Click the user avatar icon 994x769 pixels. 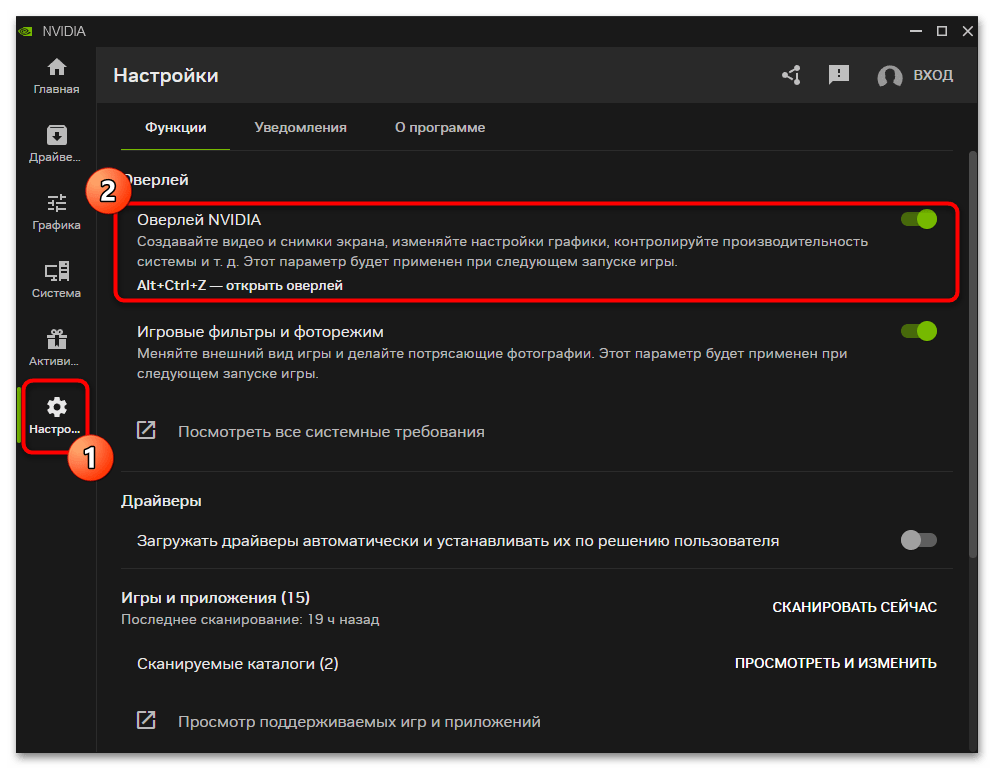tap(889, 76)
